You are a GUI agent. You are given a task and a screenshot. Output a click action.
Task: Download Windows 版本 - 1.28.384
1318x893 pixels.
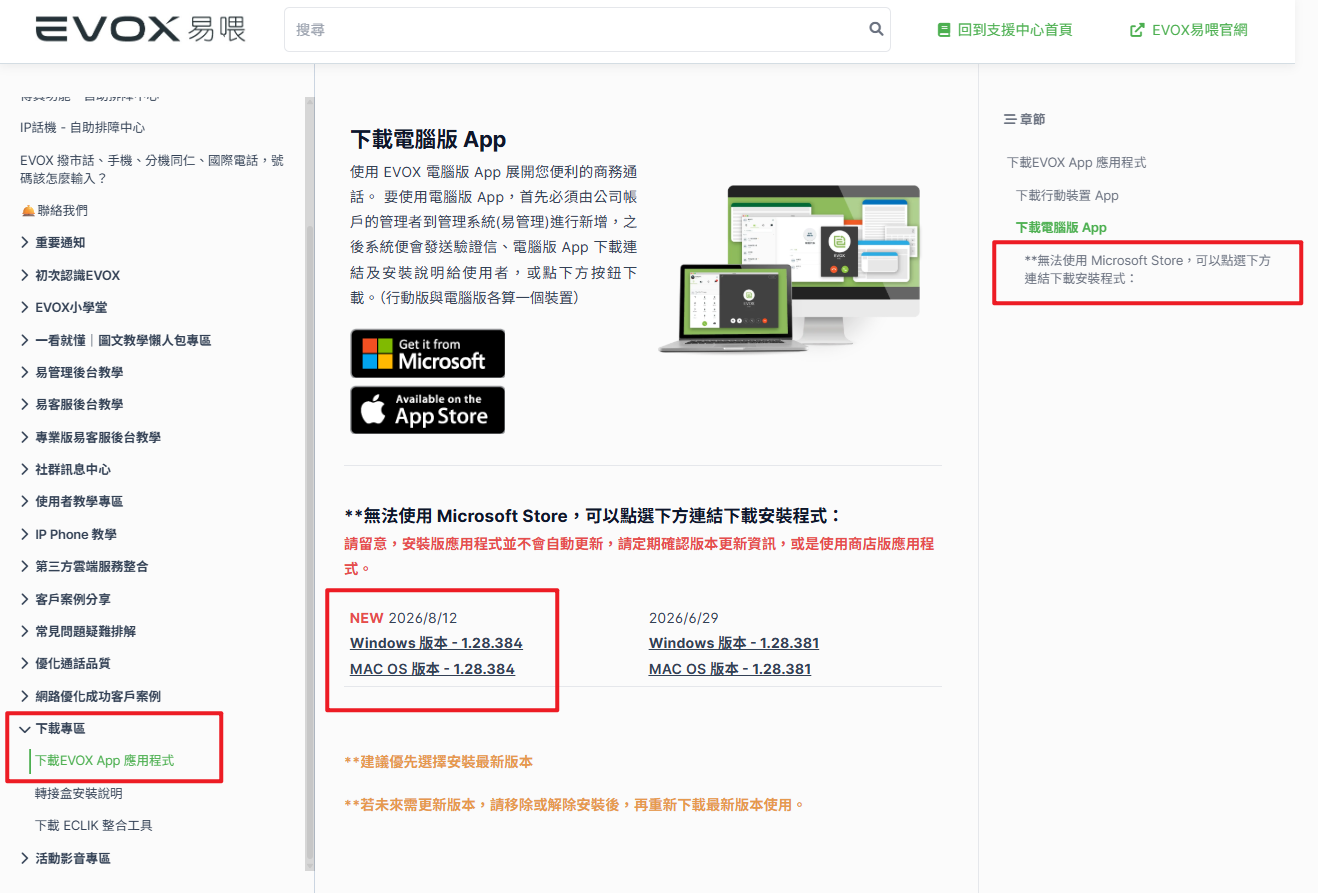[436, 643]
